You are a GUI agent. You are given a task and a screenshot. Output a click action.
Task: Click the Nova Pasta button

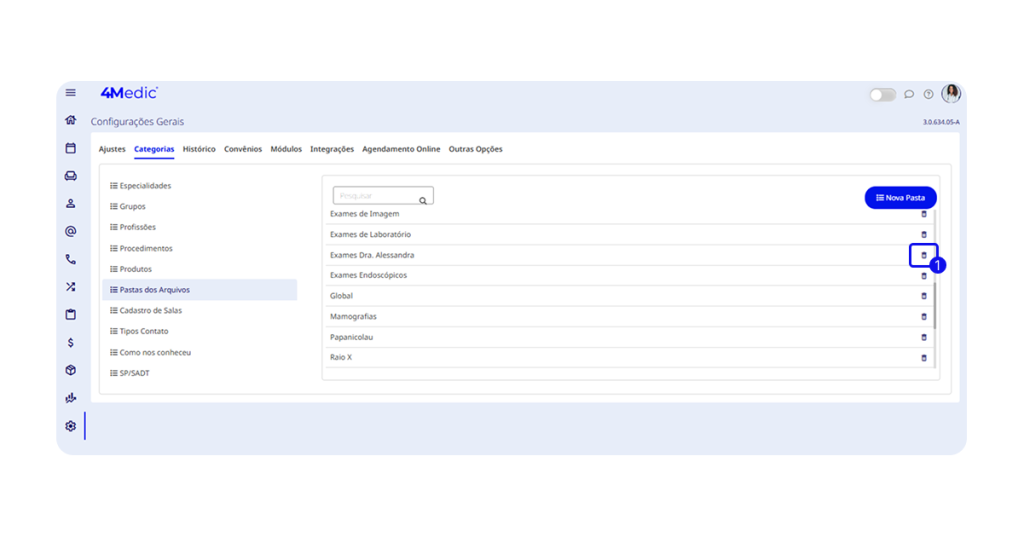point(900,198)
